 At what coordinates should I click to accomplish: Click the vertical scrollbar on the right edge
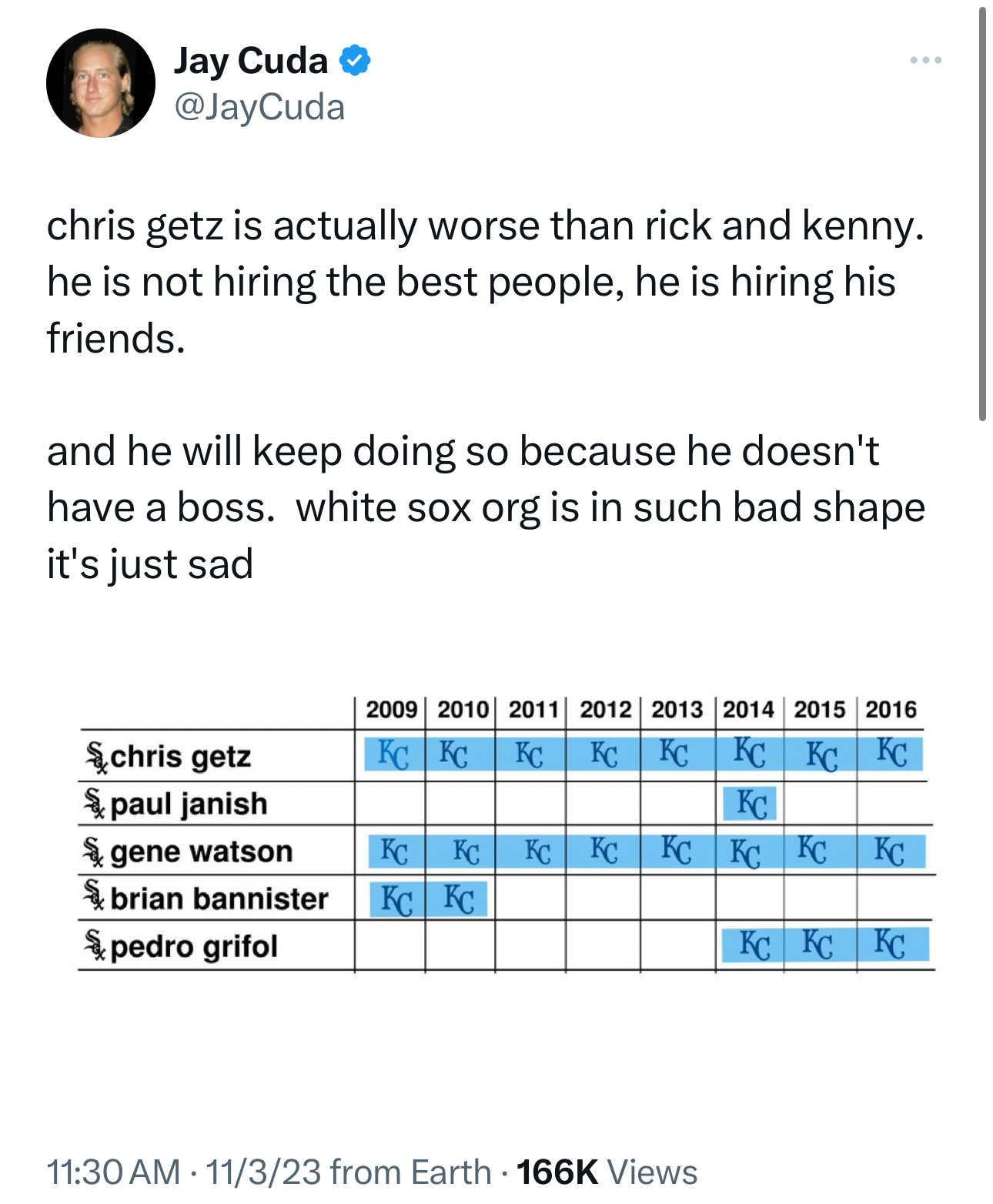point(982,216)
